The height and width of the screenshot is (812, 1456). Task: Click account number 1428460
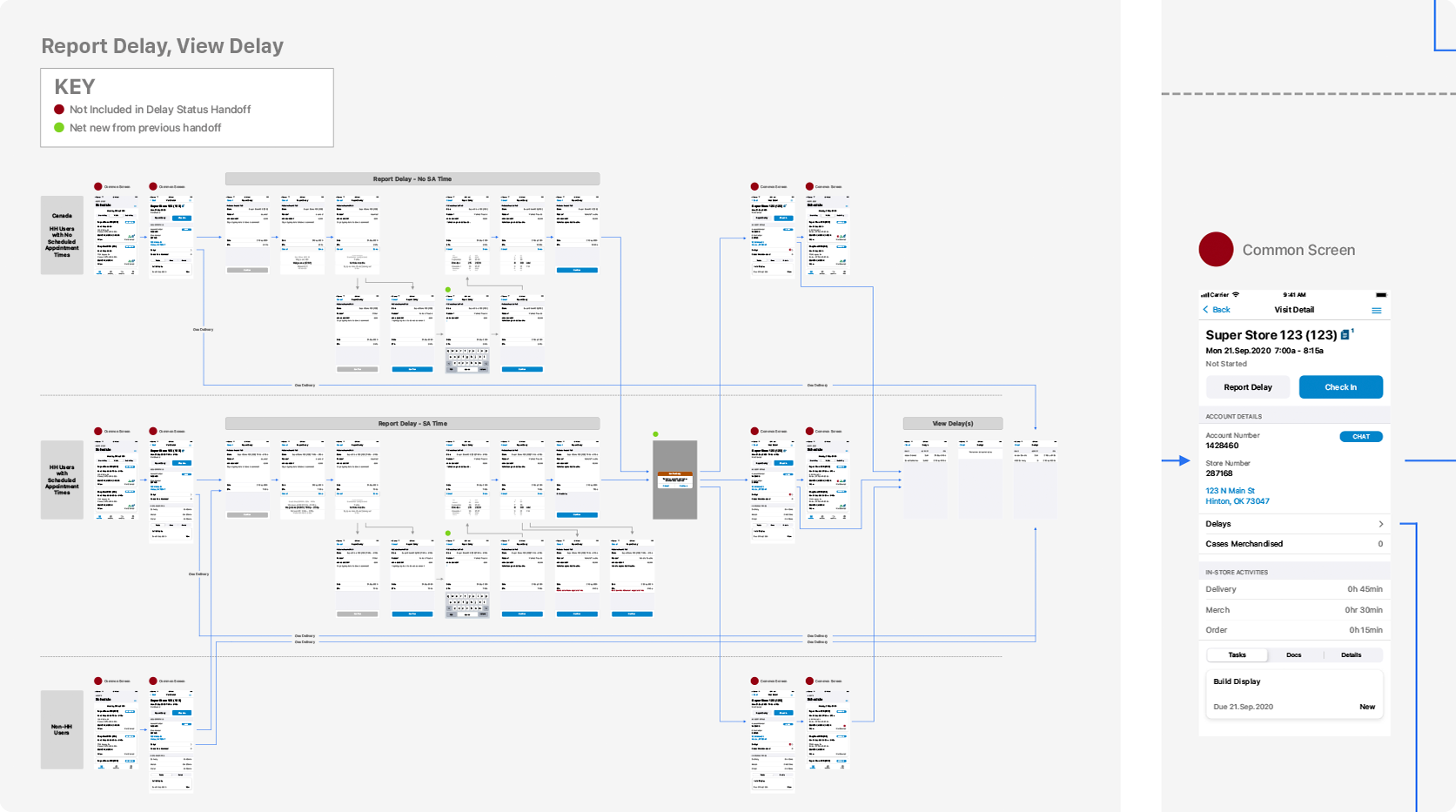point(1221,446)
